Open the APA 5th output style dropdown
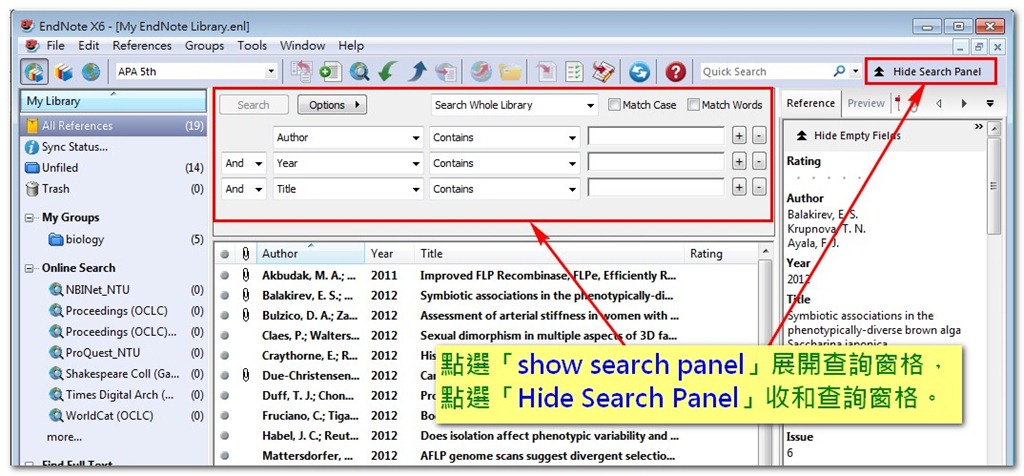This screenshot has height=476, width=1024. pyautogui.click(x=271, y=72)
